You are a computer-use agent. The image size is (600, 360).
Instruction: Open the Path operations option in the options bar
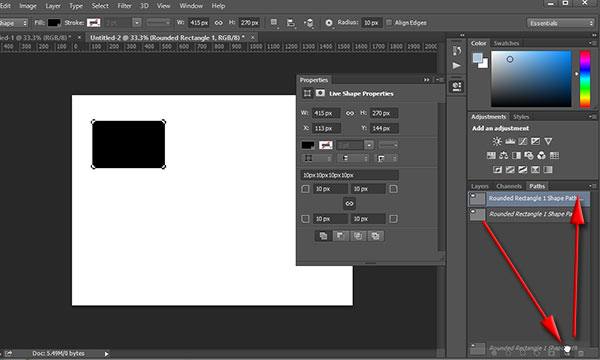274,23
